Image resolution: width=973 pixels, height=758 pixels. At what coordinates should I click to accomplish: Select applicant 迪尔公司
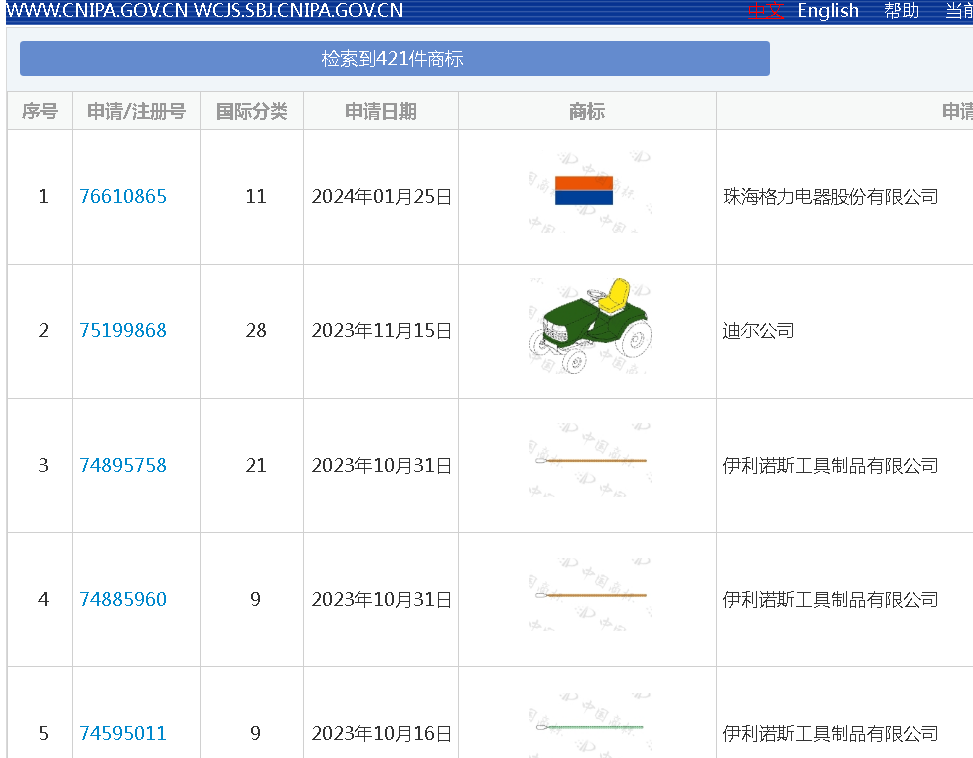click(758, 331)
